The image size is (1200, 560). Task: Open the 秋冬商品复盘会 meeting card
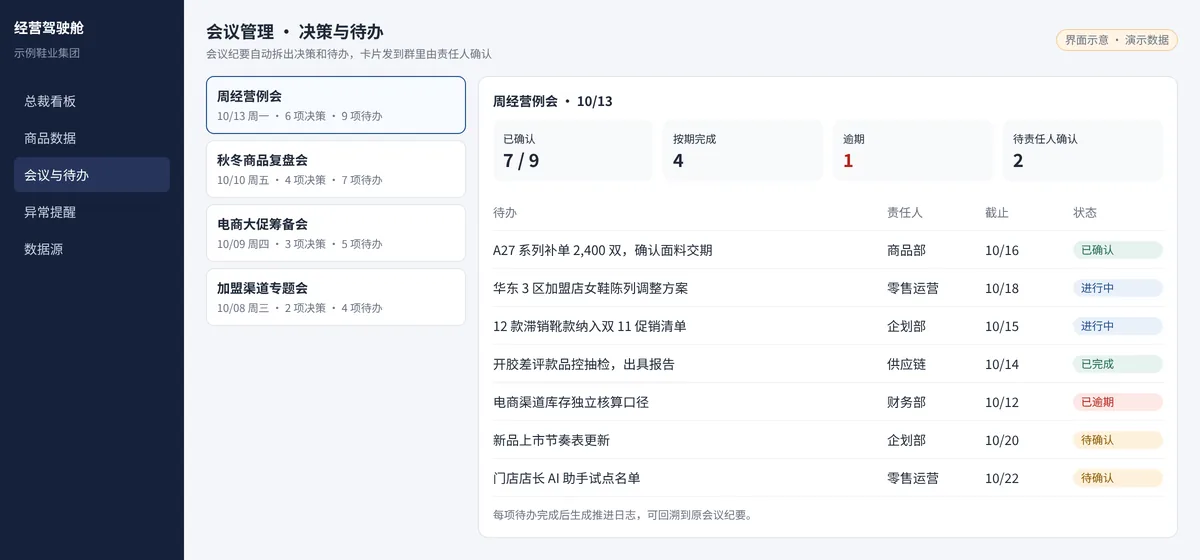click(x=336, y=169)
